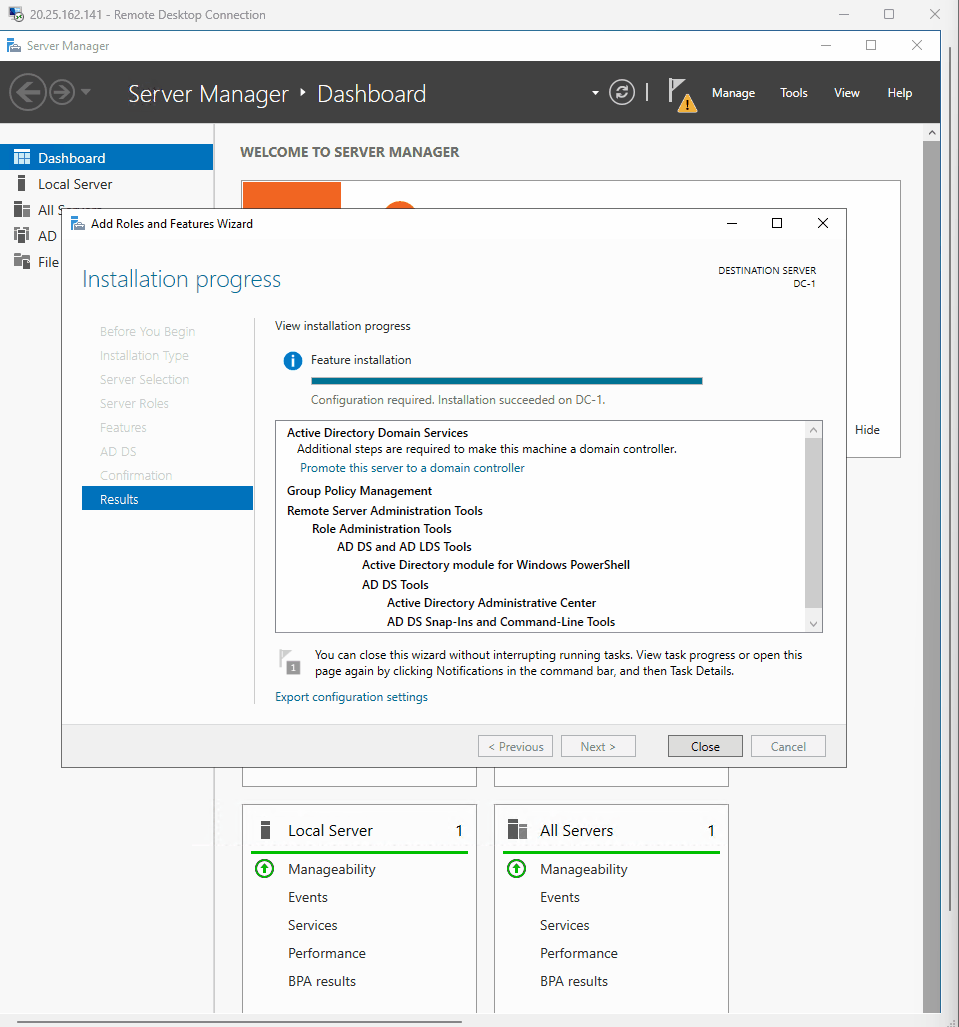Open the Help menu
This screenshot has width=959, height=1027.
pos(899,93)
